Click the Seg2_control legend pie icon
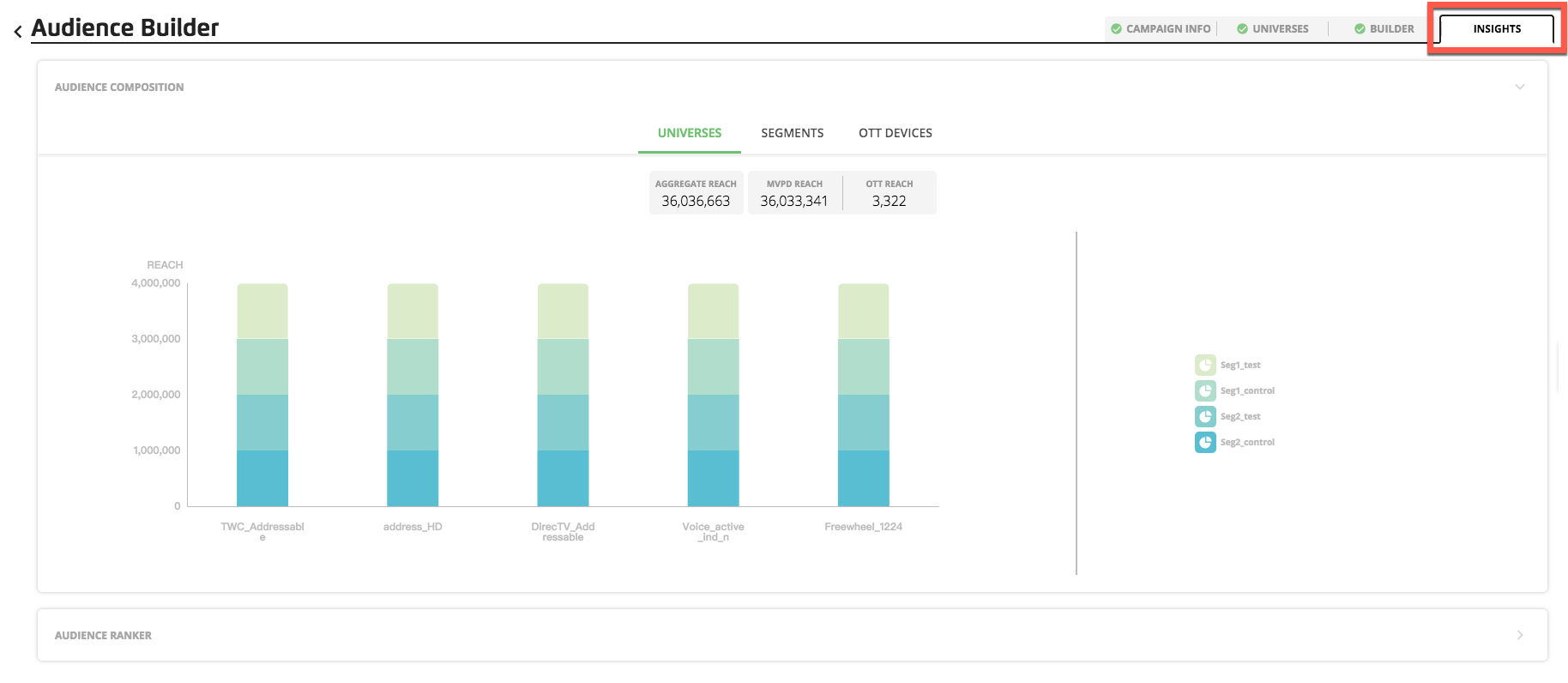Viewport: 1568px width, 683px height. click(1205, 442)
